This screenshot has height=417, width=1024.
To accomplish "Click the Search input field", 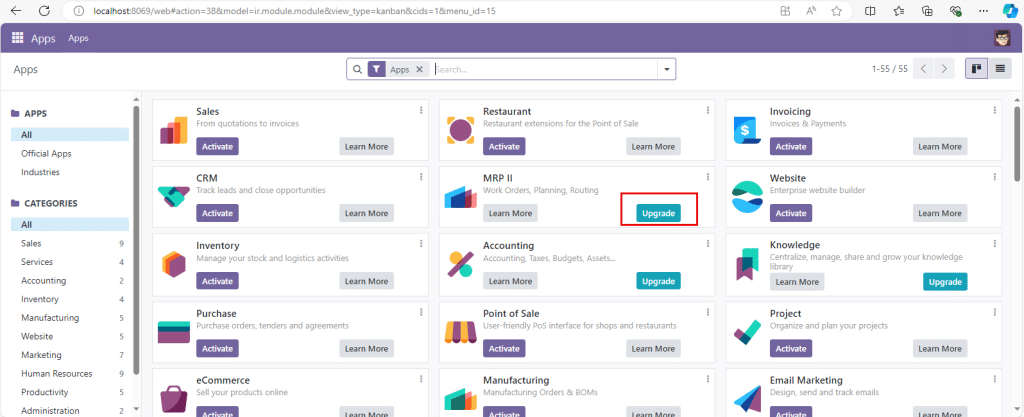I will pyautogui.click(x=545, y=69).
